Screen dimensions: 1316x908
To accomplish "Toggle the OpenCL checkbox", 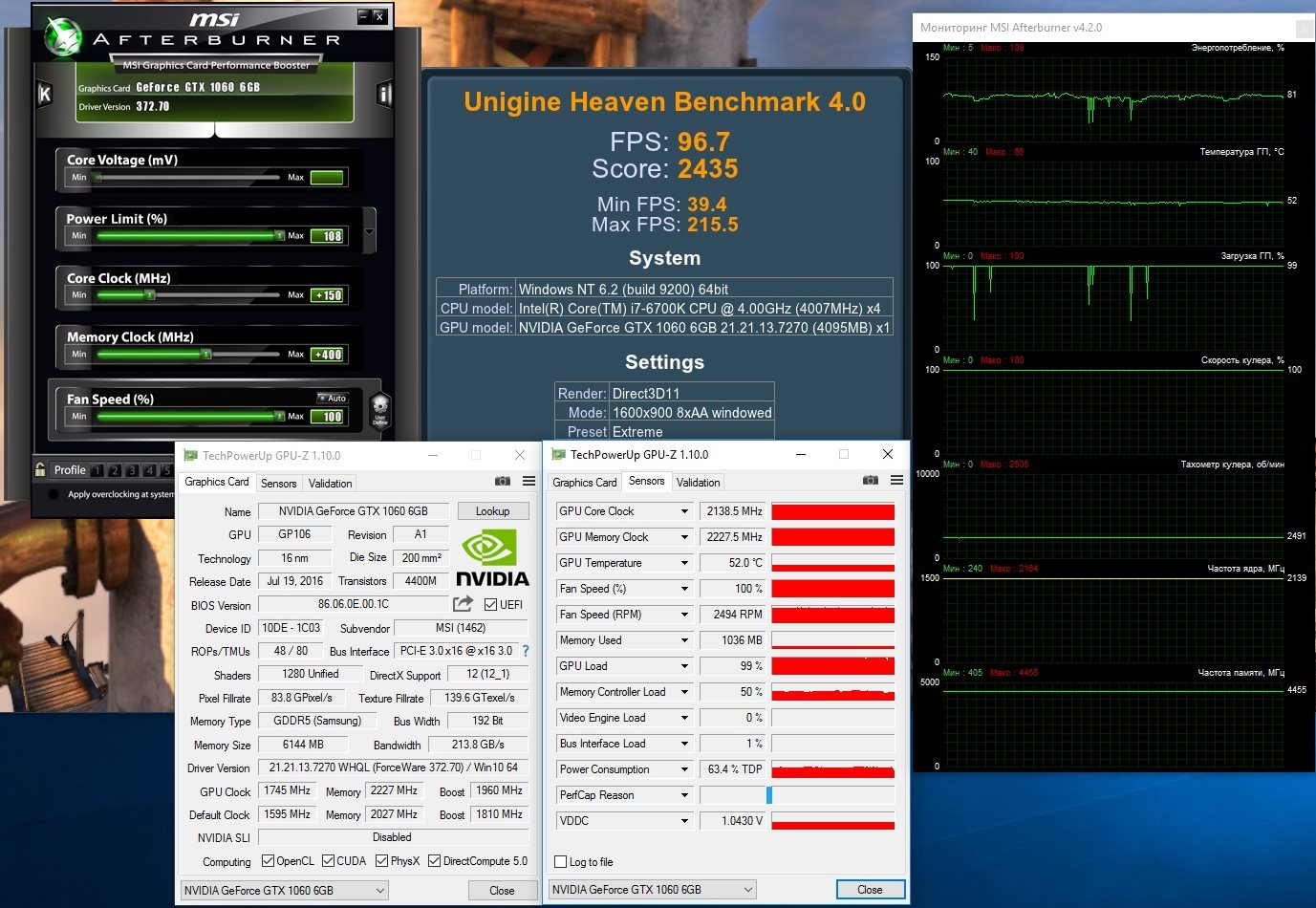I will coord(268,861).
